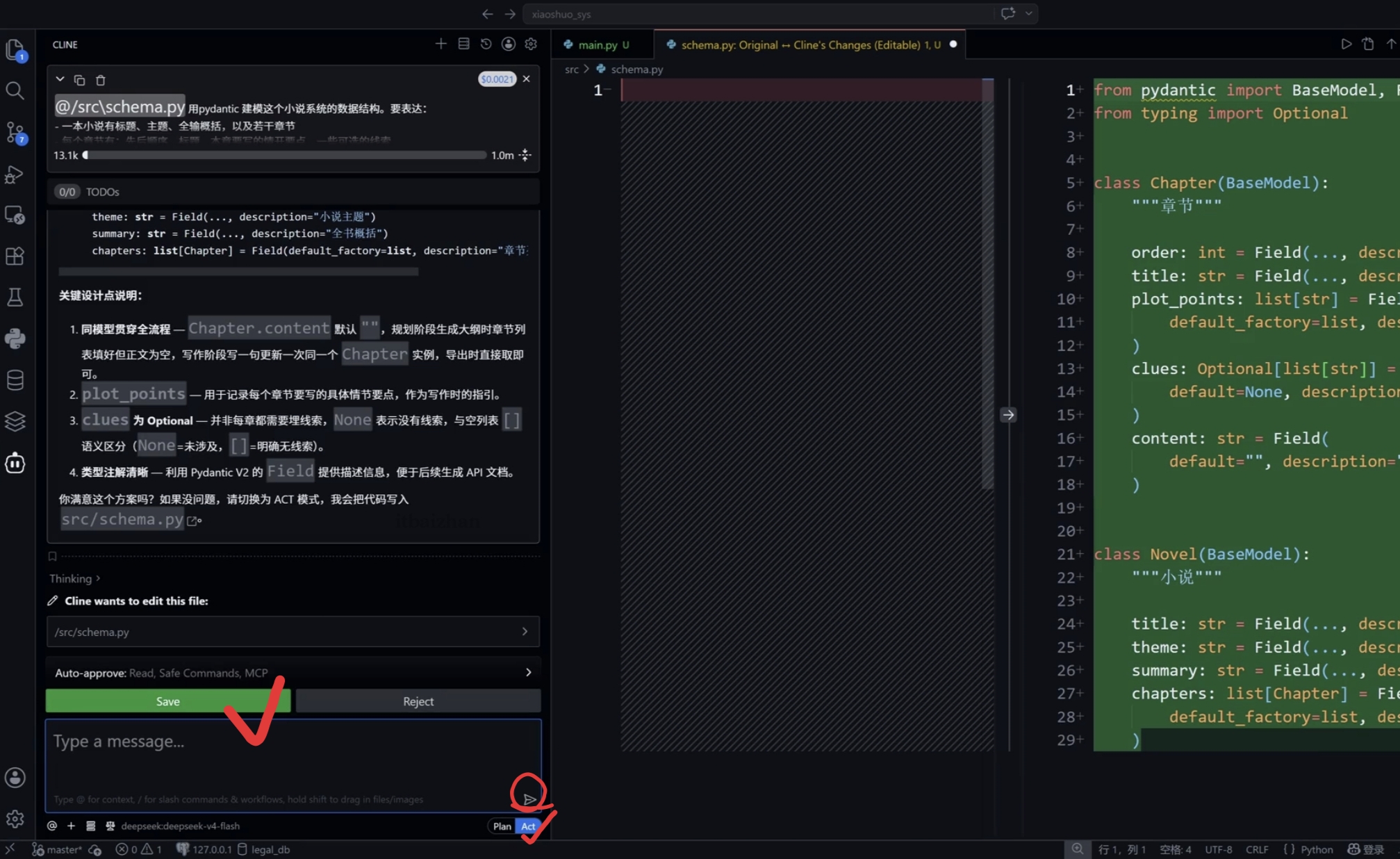Open the Python view in the activity bar

coord(15,338)
